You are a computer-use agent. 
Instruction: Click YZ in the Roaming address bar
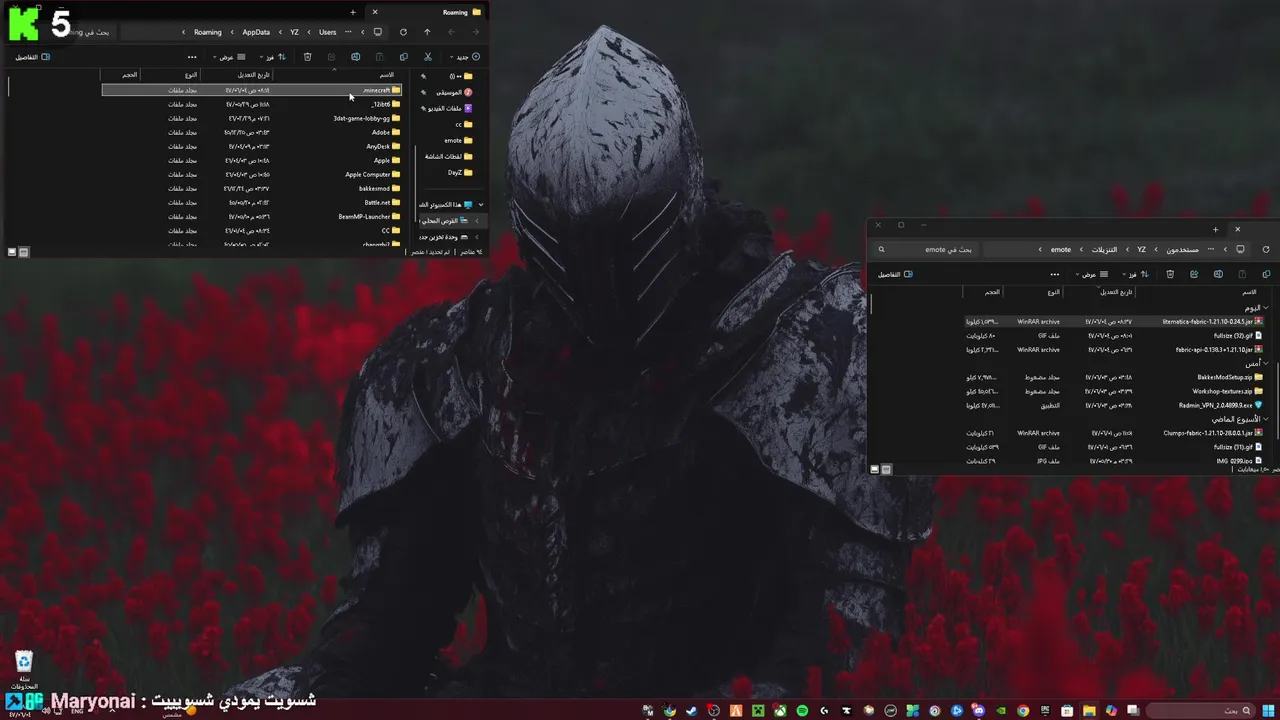pos(294,32)
